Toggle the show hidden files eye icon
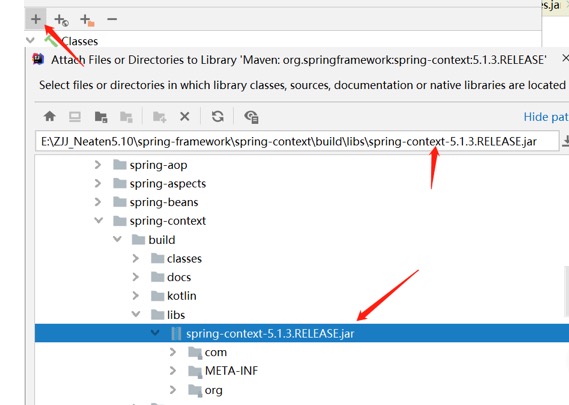Viewport: 569px width, 405px height. pos(251,117)
